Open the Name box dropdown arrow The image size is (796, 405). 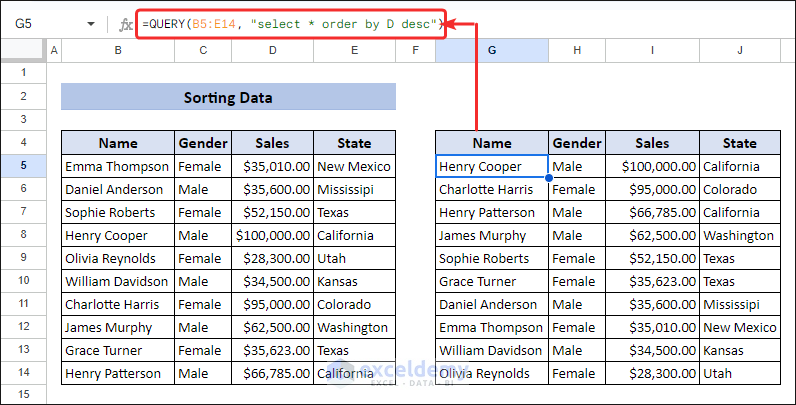point(91,23)
